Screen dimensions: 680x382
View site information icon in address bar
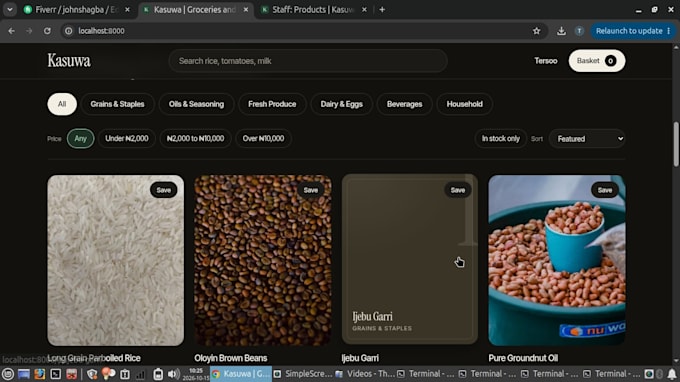[69, 31]
